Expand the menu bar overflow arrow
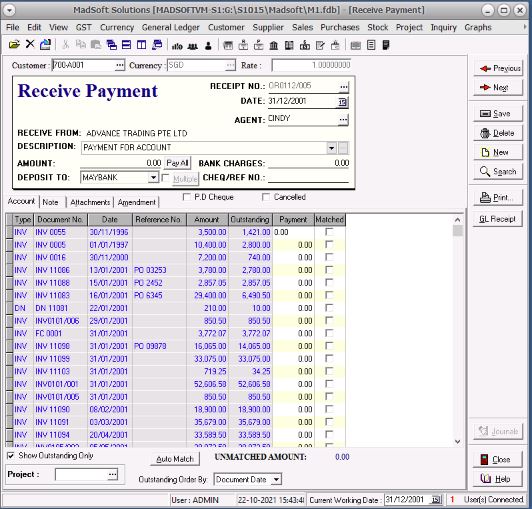Image resolution: width=532 pixels, height=509 pixels. click(x=525, y=27)
